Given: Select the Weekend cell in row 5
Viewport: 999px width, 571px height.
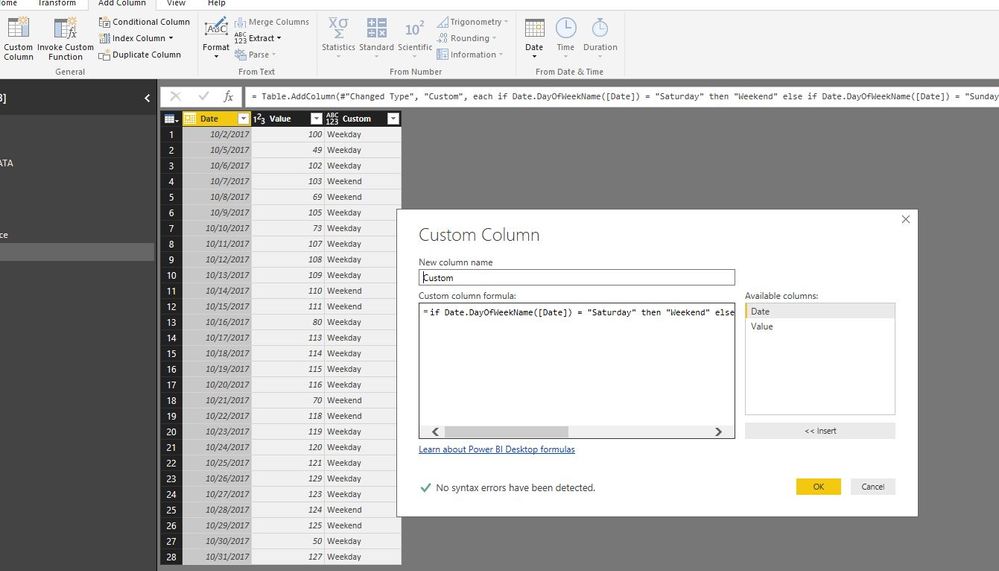Looking at the screenshot, I should point(363,197).
